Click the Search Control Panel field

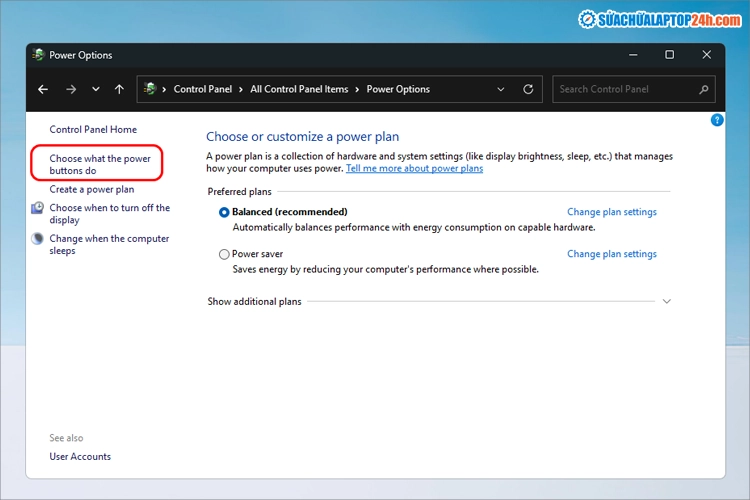point(625,89)
